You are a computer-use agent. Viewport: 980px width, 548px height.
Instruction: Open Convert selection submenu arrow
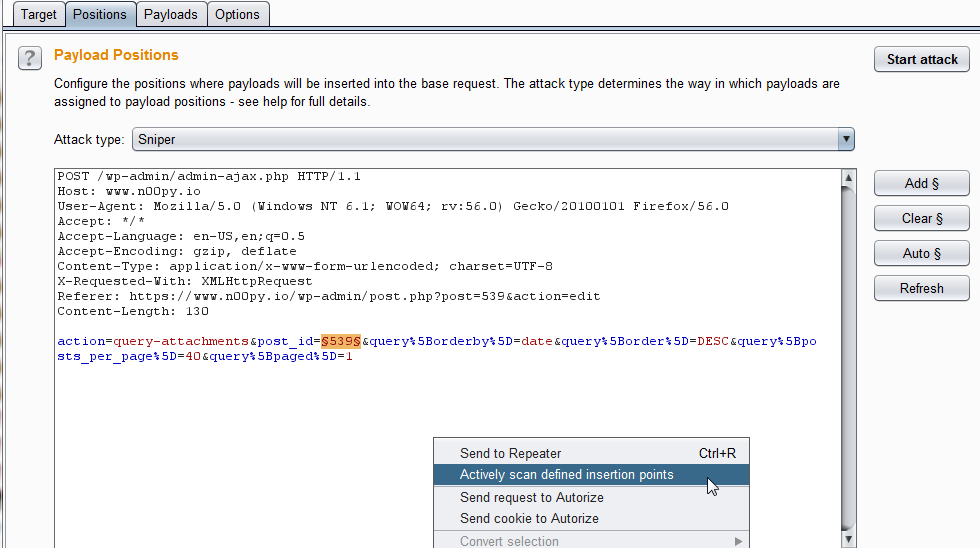pos(738,541)
